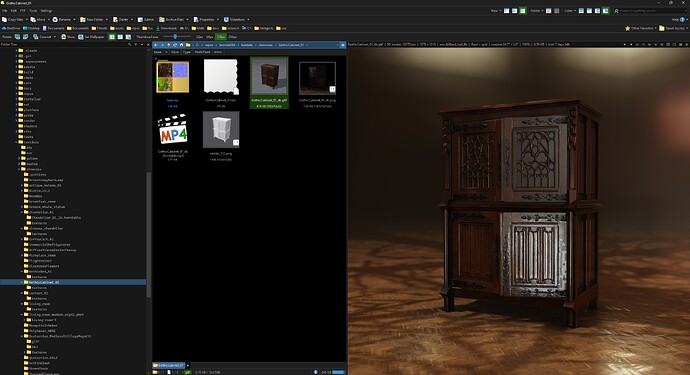Open Quick Access folder menu
The height and width of the screenshot is (375, 690).
pyautogui.click(x=672, y=28)
